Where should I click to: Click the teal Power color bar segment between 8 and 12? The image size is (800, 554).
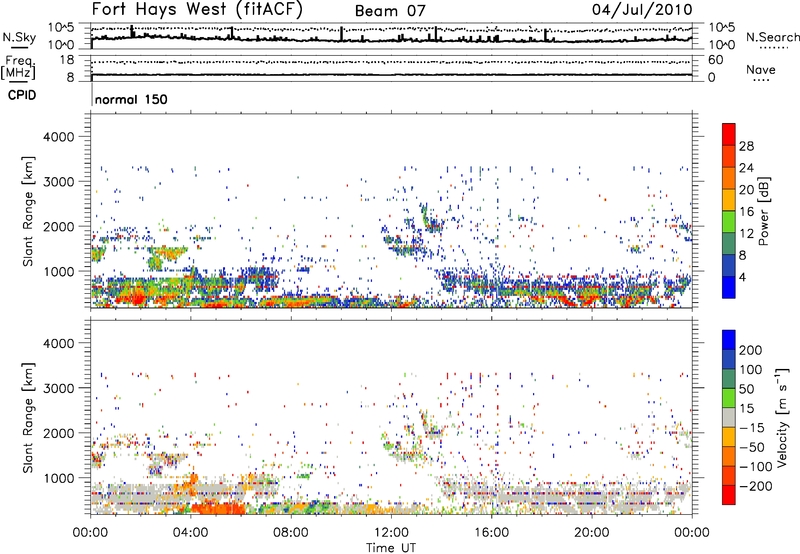(729, 244)
